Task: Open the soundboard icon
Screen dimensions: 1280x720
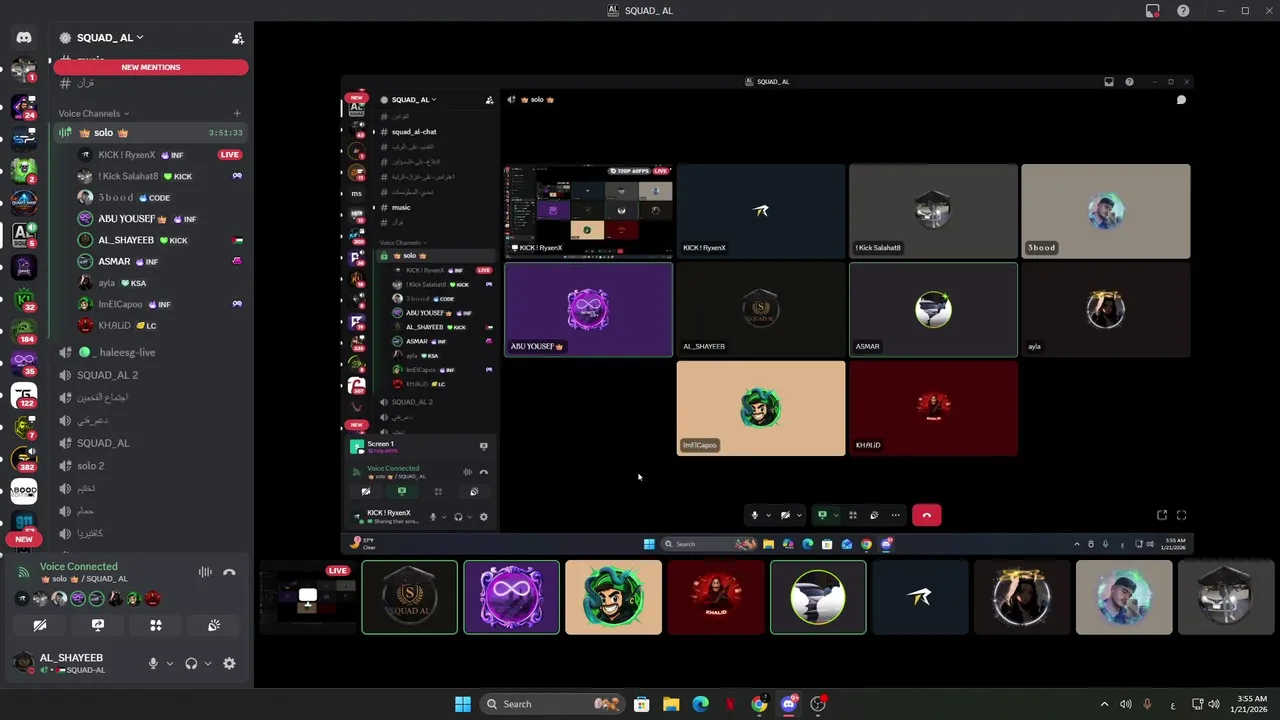Action: tap(214, 625)
